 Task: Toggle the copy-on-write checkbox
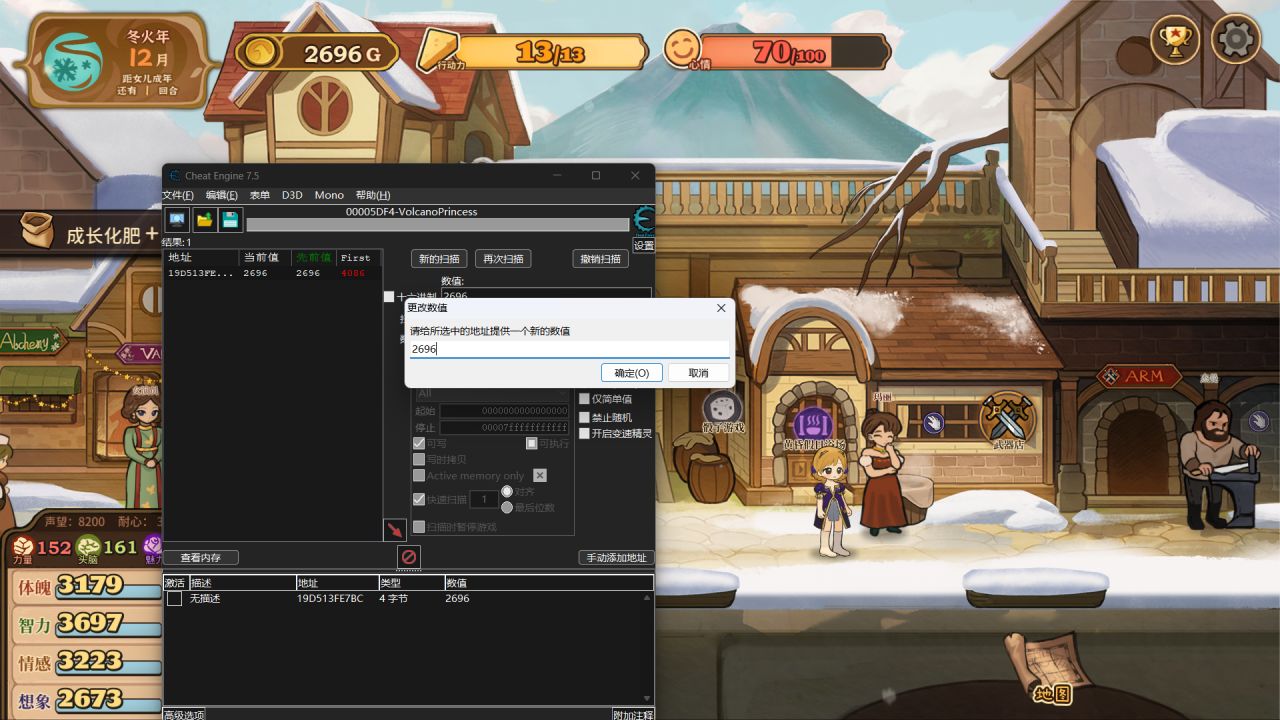coord(419,459)
